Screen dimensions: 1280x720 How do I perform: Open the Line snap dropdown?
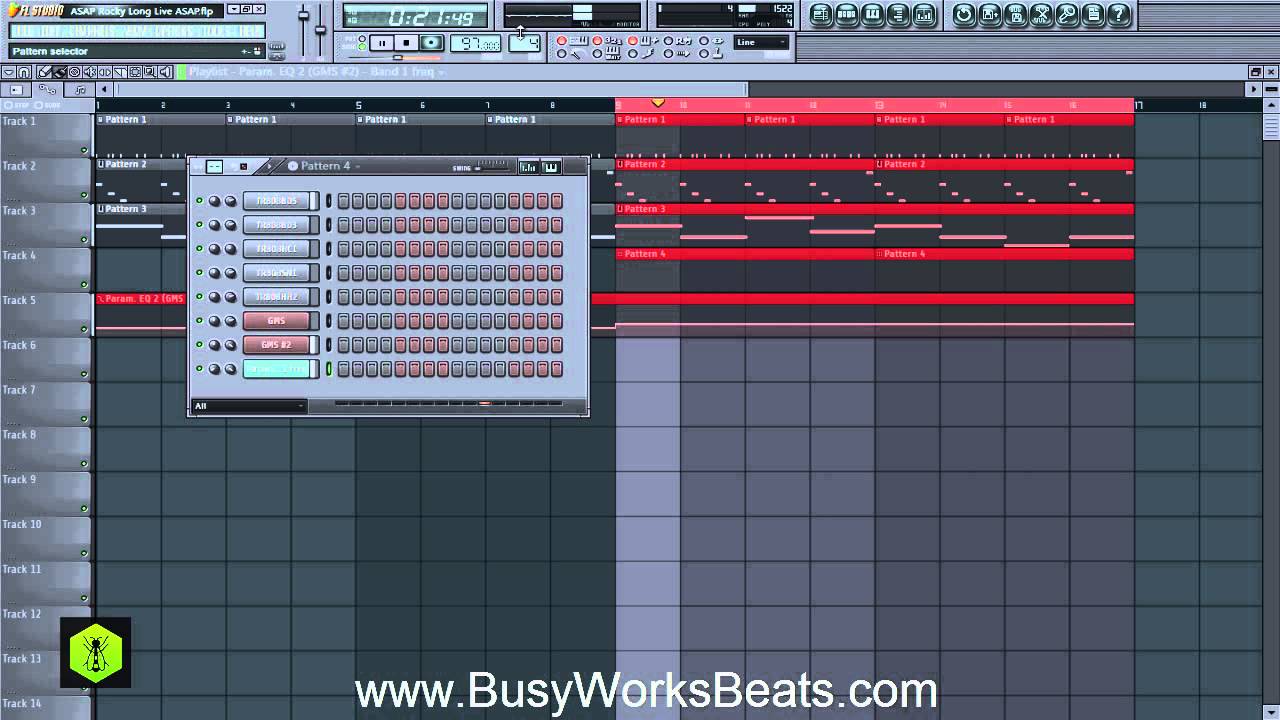761,42
